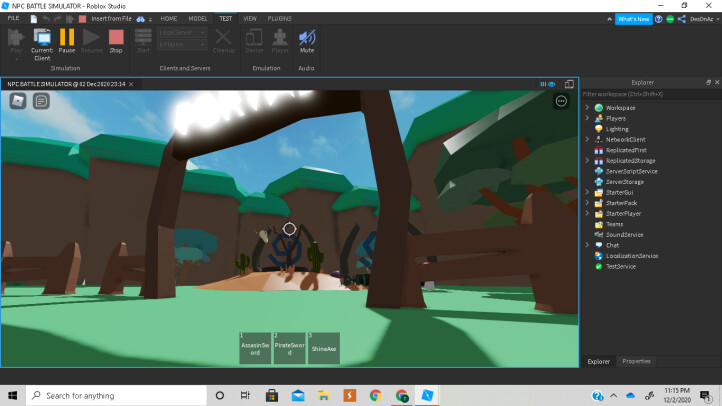
Task: Select ReplicatedFirst in the Explorer
Action: click(626, 150)
